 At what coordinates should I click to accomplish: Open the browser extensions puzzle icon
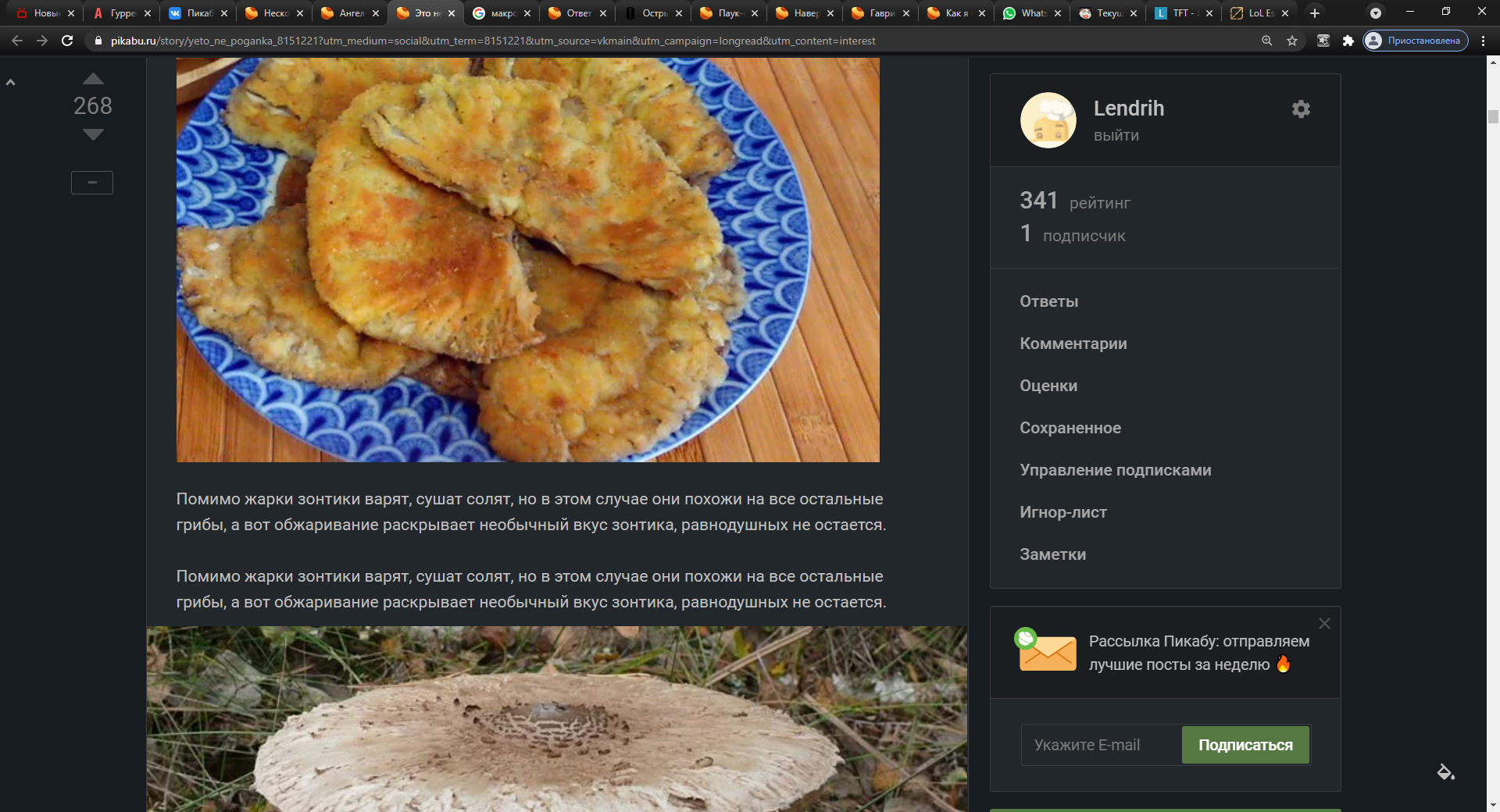tap(1348, 41)
